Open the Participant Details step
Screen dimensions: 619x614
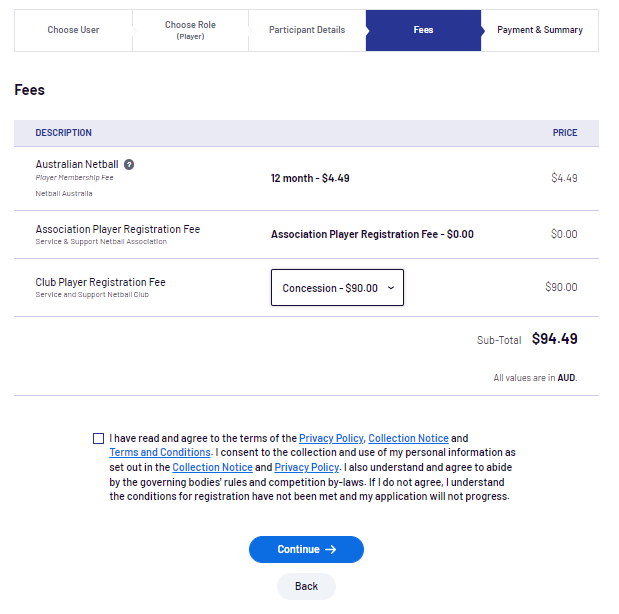point(307,30)
